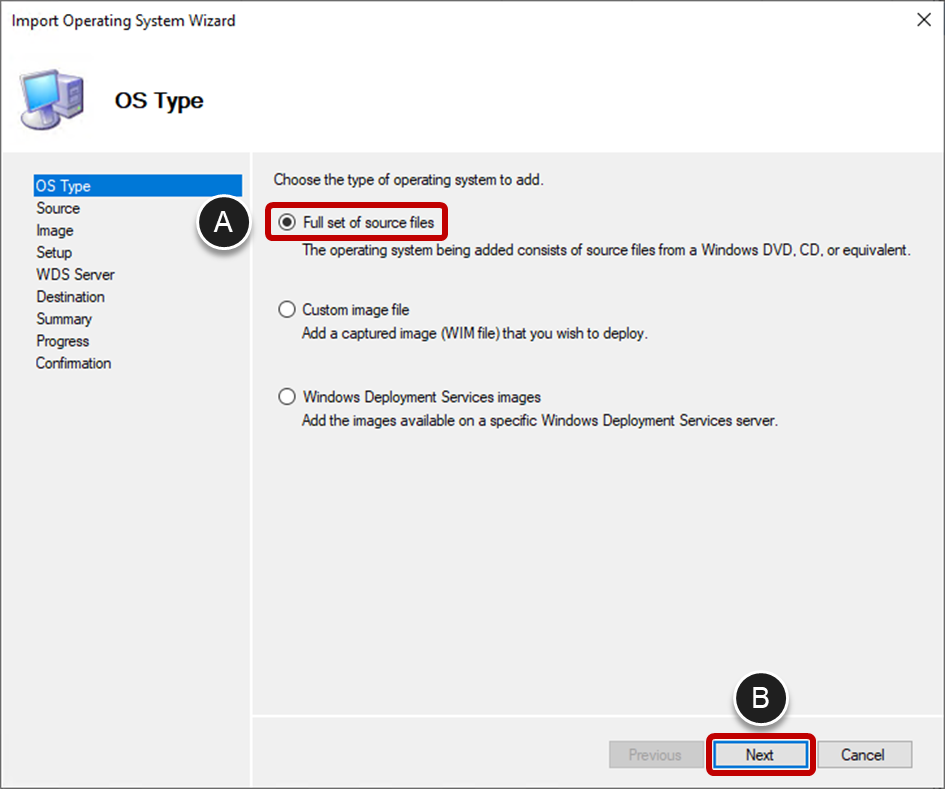945x789 pixels.
Task: Click the Cancel button
Action: [x=864, y=755]
